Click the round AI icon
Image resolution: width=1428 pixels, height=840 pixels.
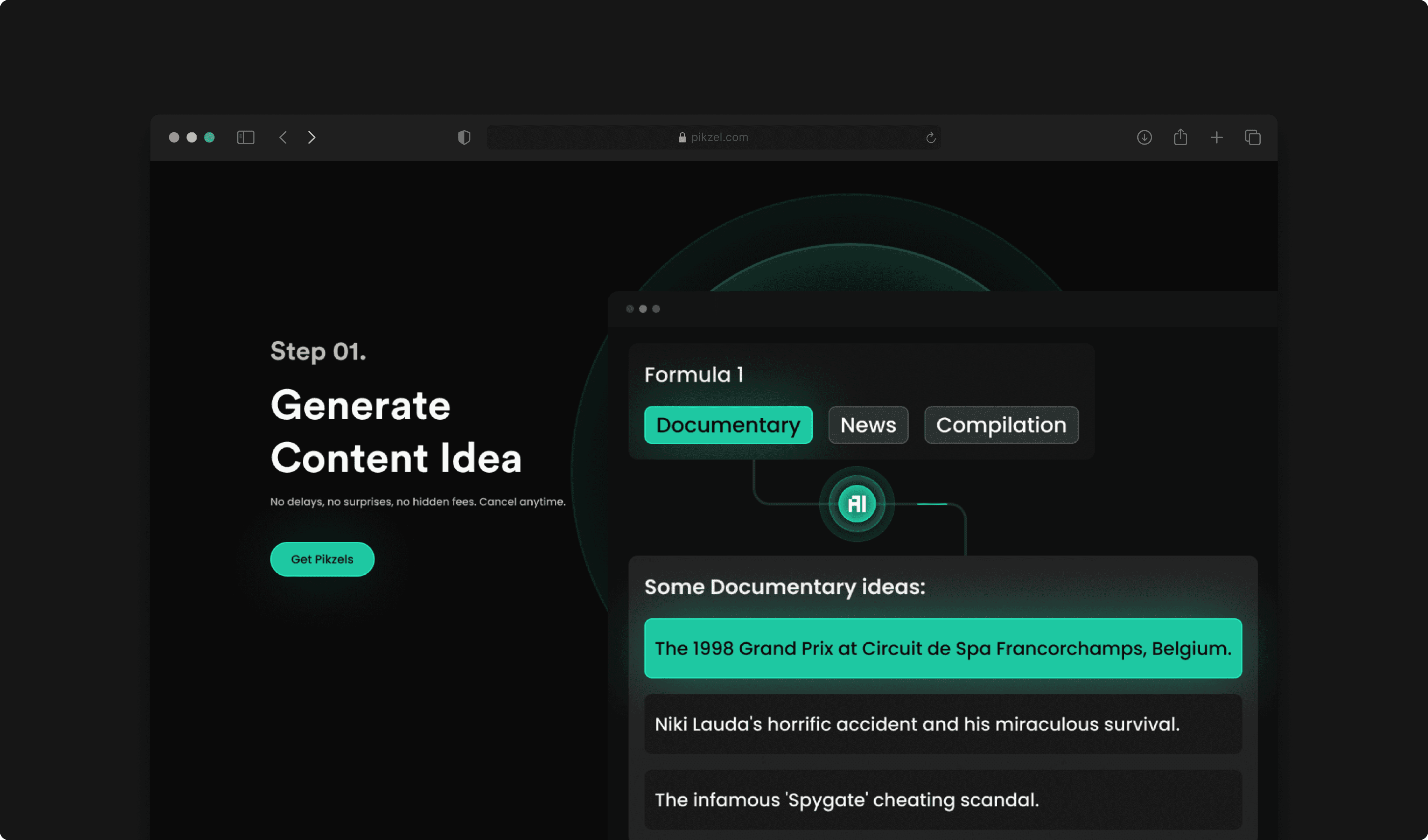coord(857,504)
